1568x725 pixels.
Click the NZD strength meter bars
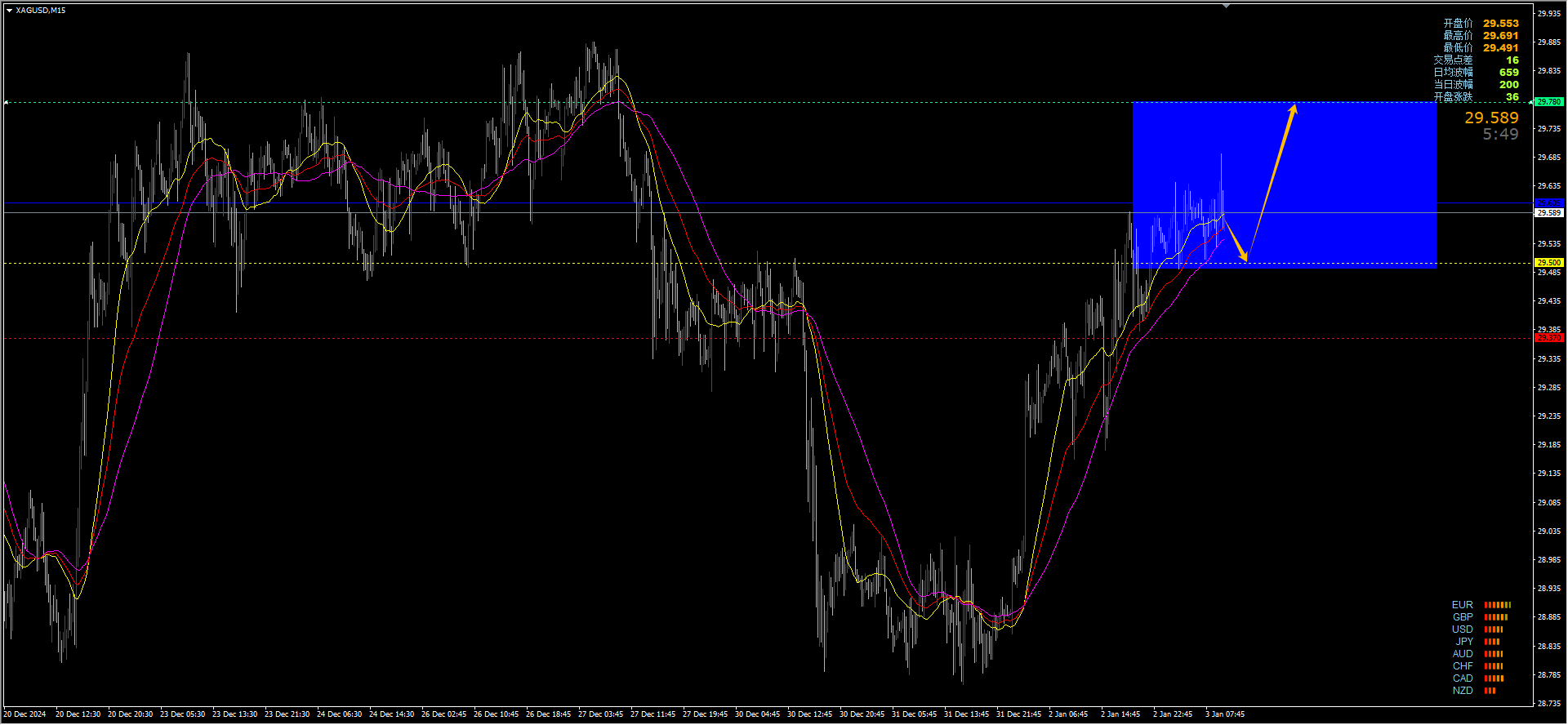tap(1490, 692)
